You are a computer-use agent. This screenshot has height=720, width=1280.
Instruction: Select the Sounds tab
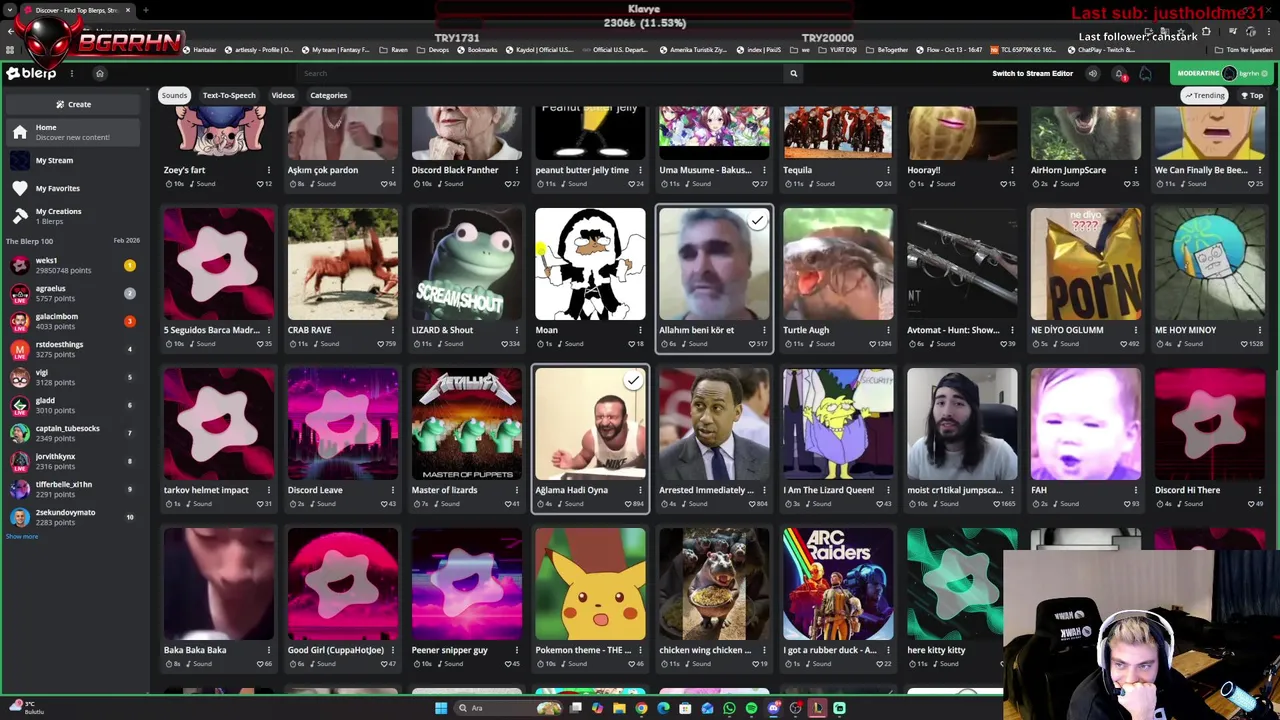pyautogui.click(x=174, y=95)
